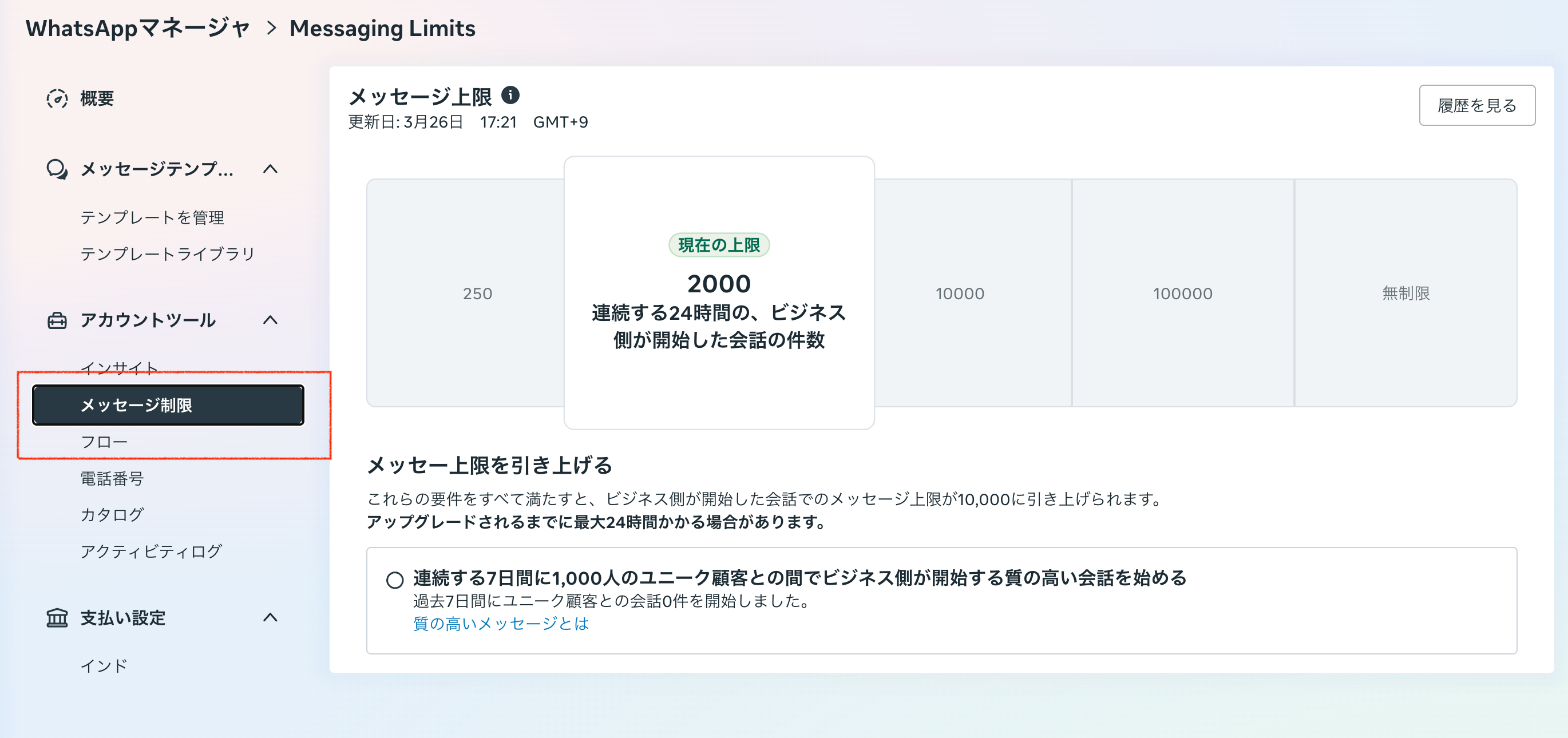
Task: Collapse the アカウントツール section
Action: [272, 320]
